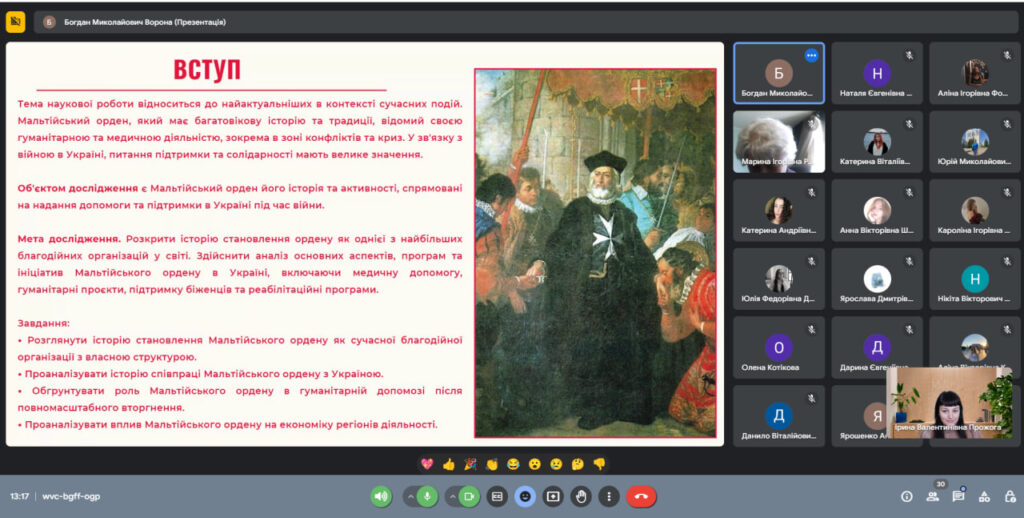Send the clapping hands reaction
This screenshot has height=518, width=1024.
point(491,464)
